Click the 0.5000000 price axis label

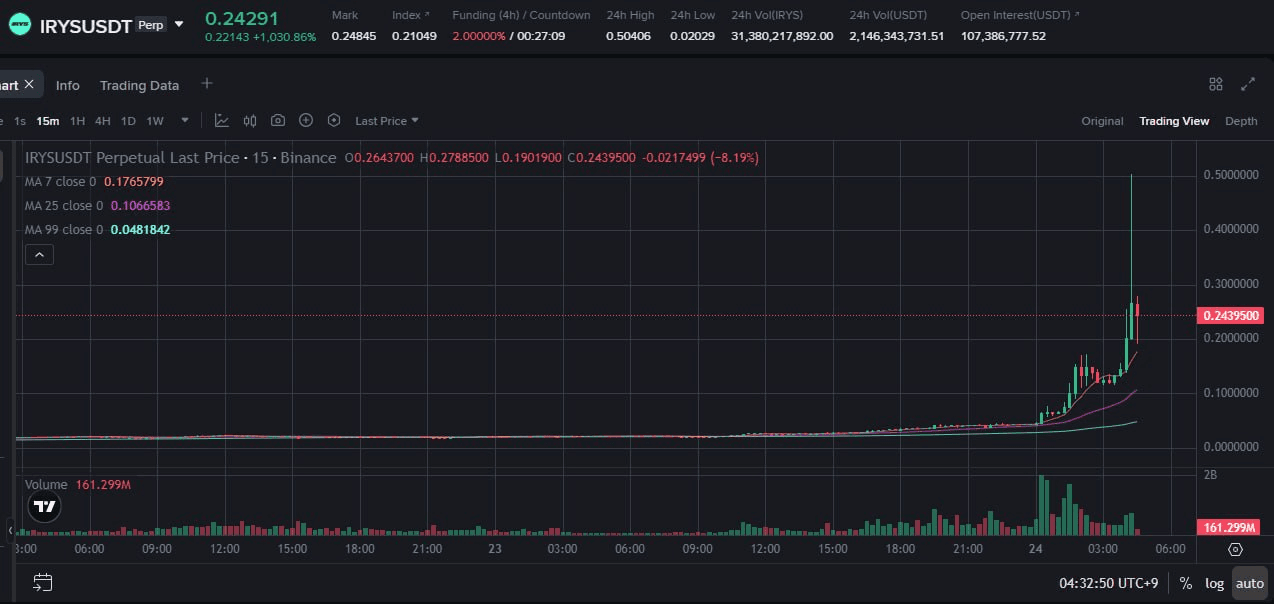click(x=1230, y=175)
